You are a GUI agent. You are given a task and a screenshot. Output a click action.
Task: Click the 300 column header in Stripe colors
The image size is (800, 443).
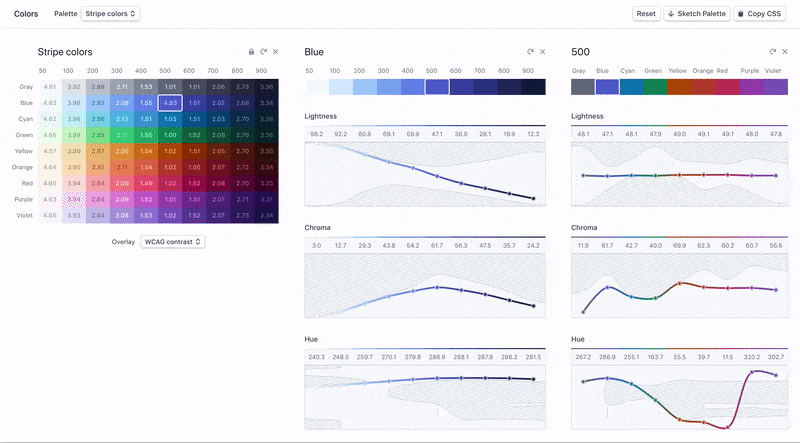pyautogui.click(x=117, y=71)
